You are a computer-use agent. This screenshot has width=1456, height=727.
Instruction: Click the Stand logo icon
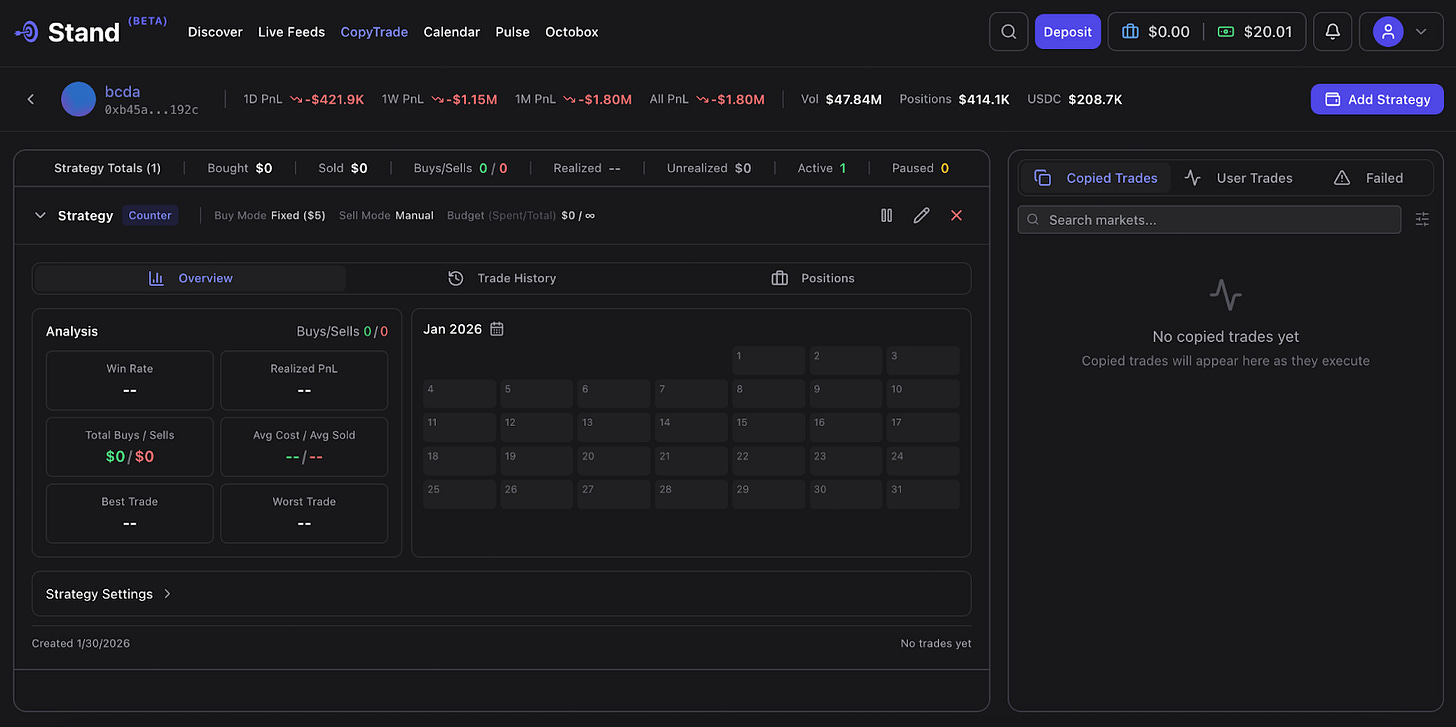[27, 32]
